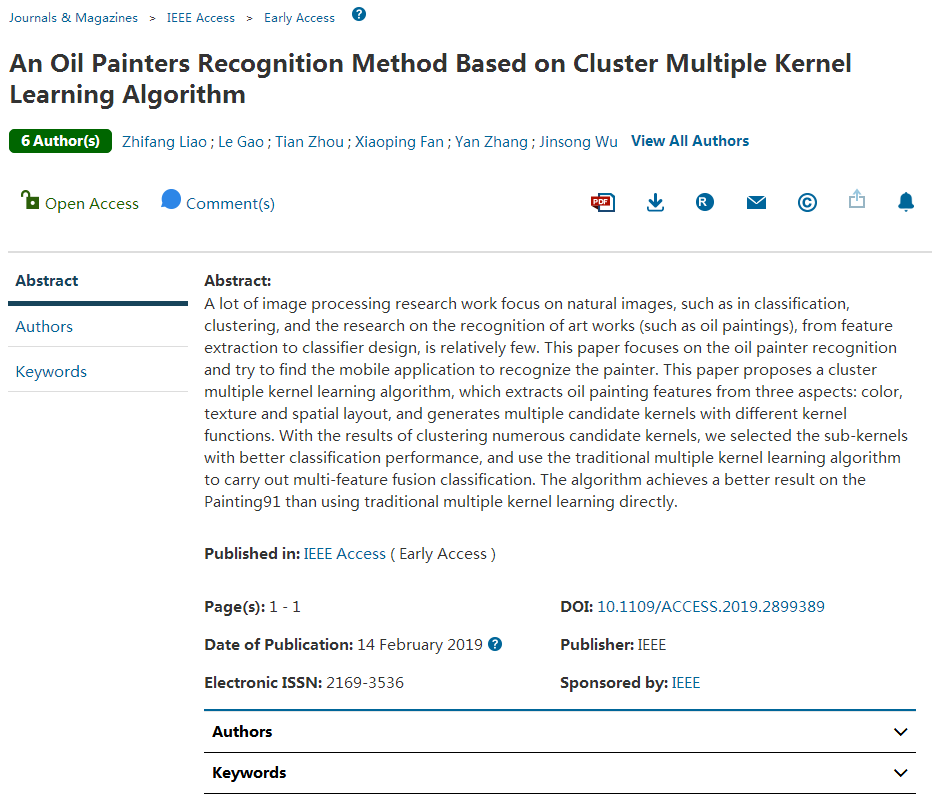Viewport: 945px width, 803px height.
Task: Open author Zhifang Liao's profile
Action: click(x=165, y=142)
